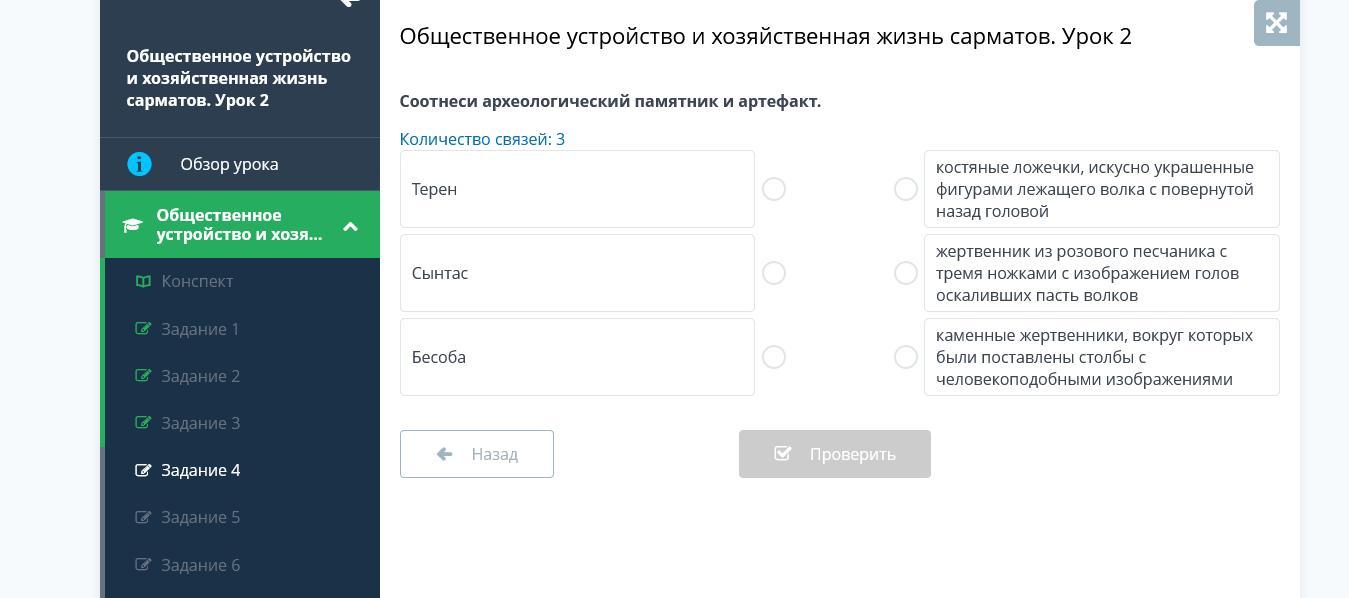Select the connector circle next to Сынтас

tap(773, 273)
